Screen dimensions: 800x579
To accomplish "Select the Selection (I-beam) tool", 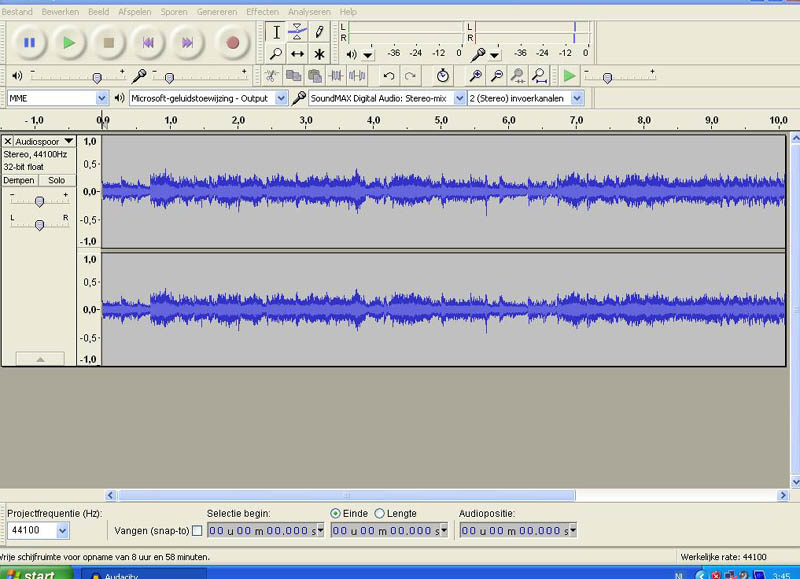I will point(276,32).
